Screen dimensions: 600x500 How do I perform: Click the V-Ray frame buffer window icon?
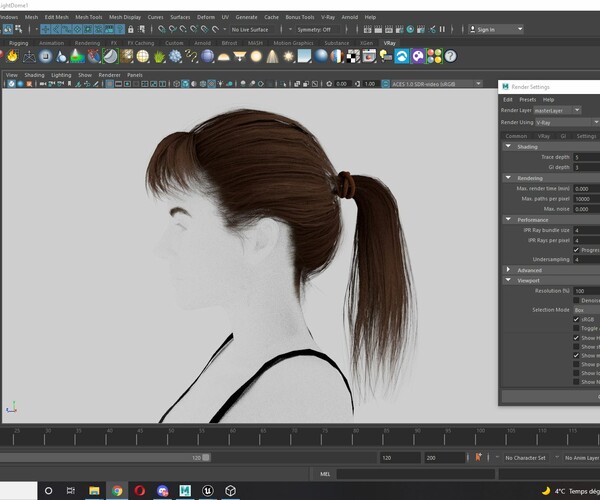pyautogui.click(x=369, y=57)
